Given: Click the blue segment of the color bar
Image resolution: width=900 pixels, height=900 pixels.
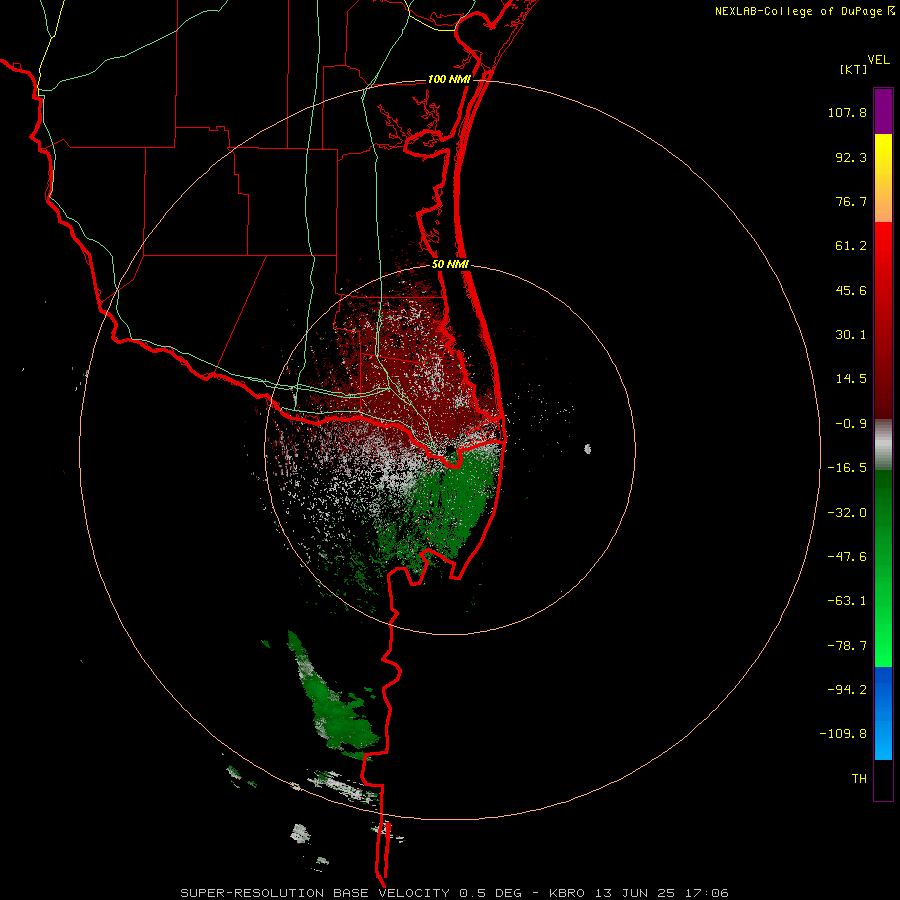Looking at the screenshot, I should 883,713.
